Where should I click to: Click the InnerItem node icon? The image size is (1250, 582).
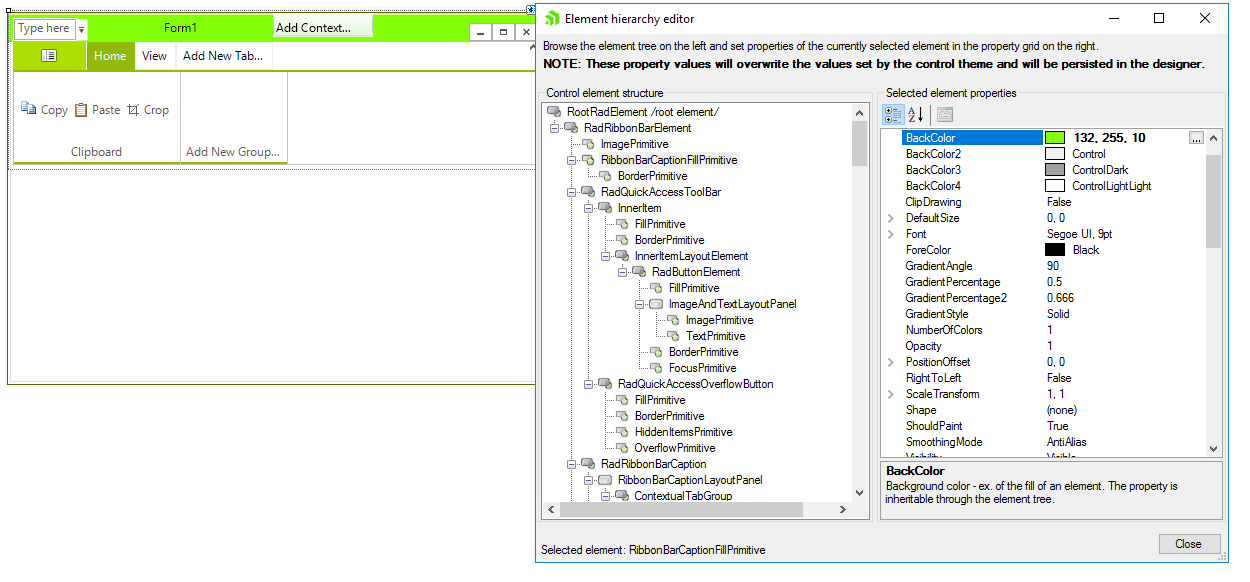point(605,208)
